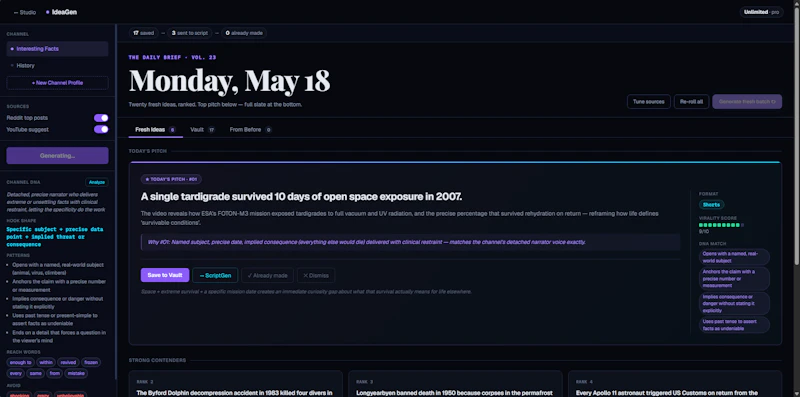The image size is (800, 397).
Task: Select the Interesting Facts channel
Action: pyautogui.click(x=57, y=49)
